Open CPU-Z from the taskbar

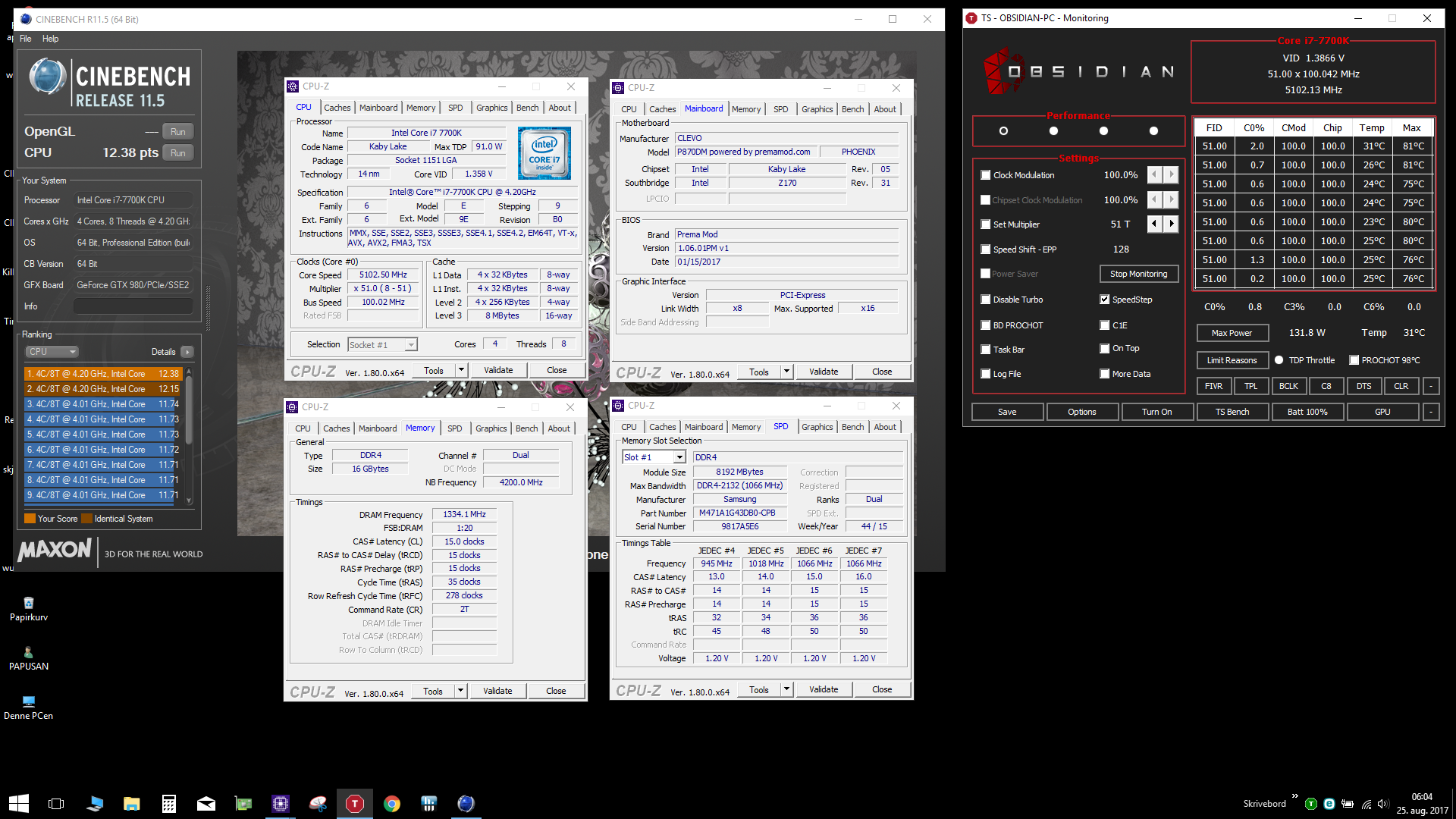(x=281, y=804)
